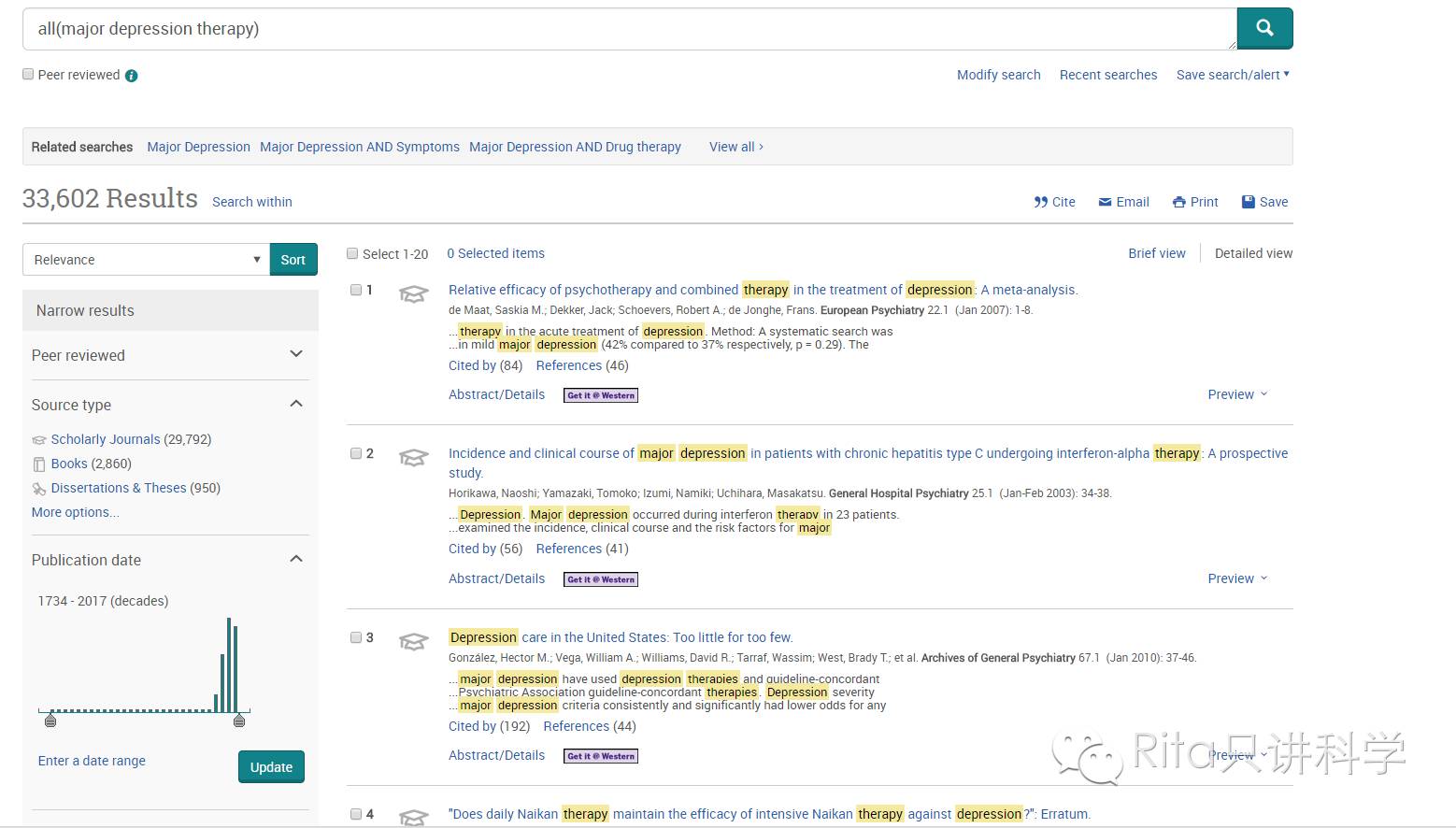Click the Cite quotation-mark icon
Image resolution: width=1456 pixels, height=828 pixels.
pyautogui.click(x=1041, y=202)
